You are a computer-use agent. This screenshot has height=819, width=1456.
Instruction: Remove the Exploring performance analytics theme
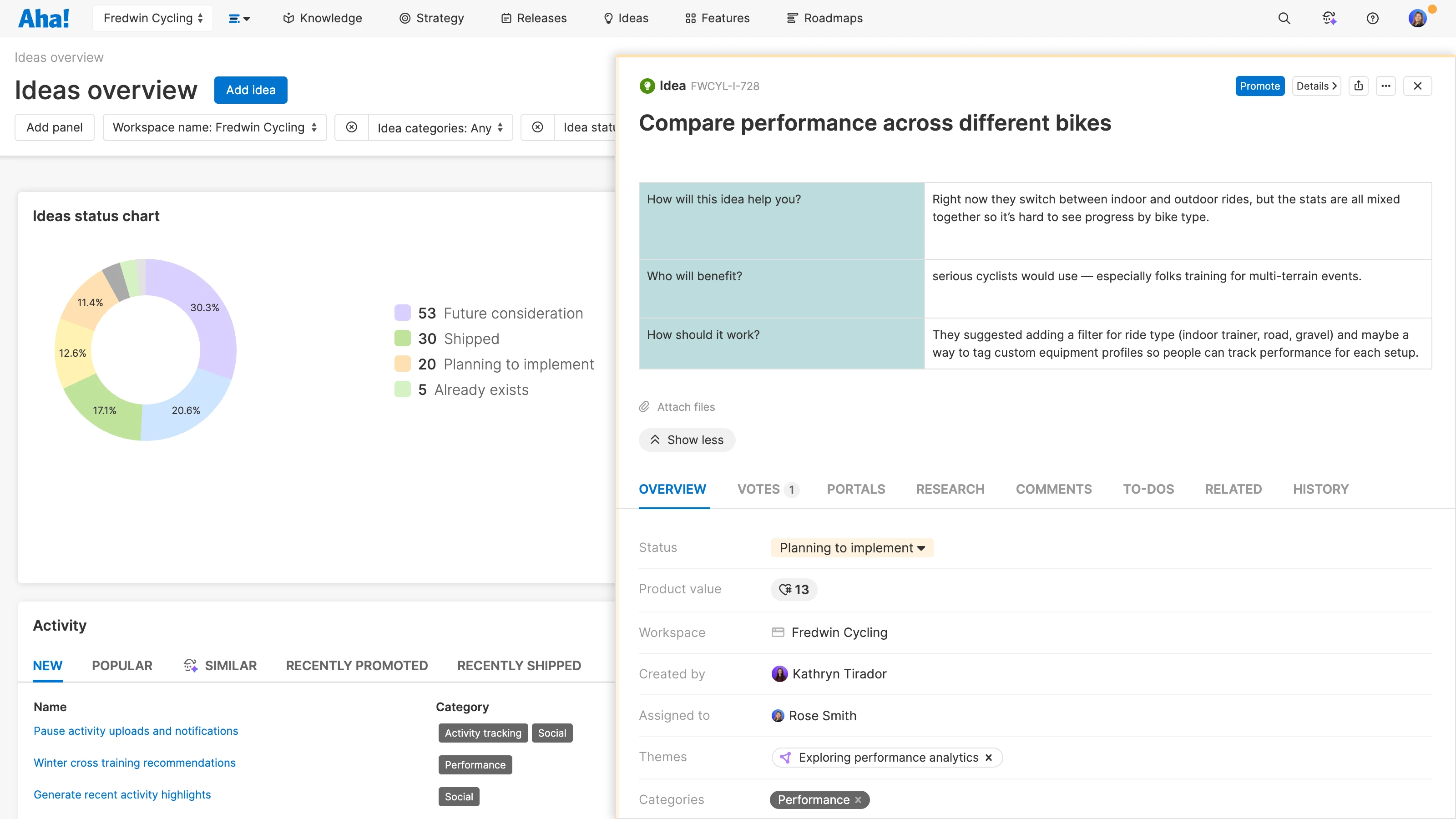click(989, 758)
